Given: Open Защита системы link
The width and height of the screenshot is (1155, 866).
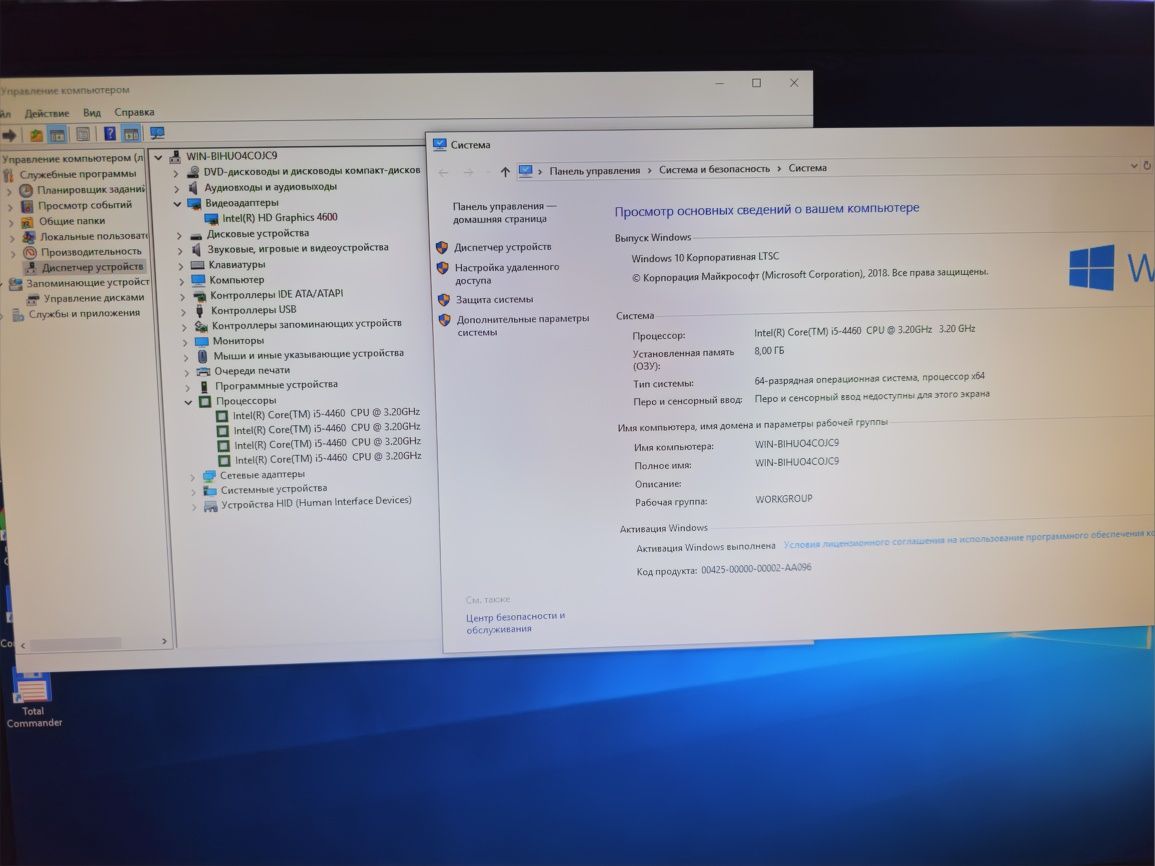Looking at the screenshot, I should (x=494, y=300).
